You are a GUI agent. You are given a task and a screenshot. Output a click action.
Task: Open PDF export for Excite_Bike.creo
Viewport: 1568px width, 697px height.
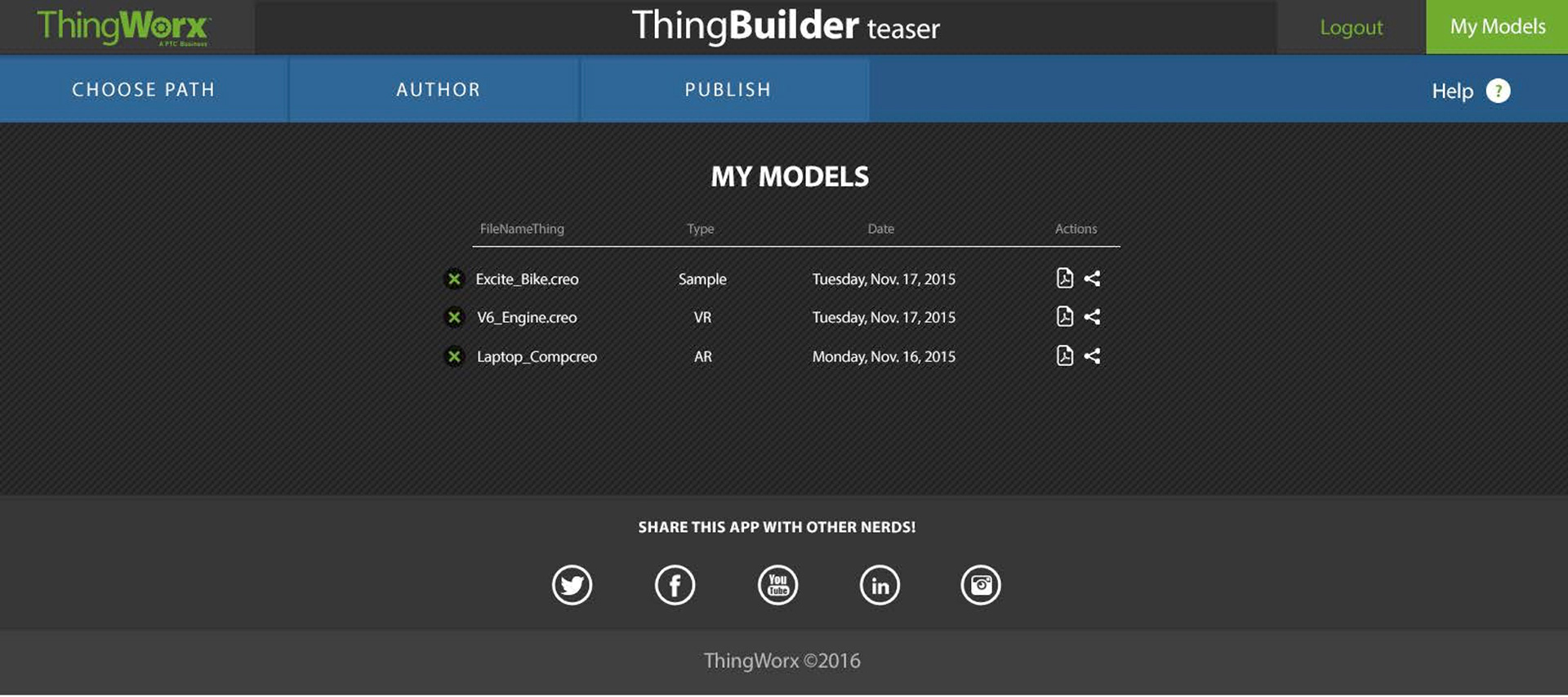click(x=1064, y=279)
